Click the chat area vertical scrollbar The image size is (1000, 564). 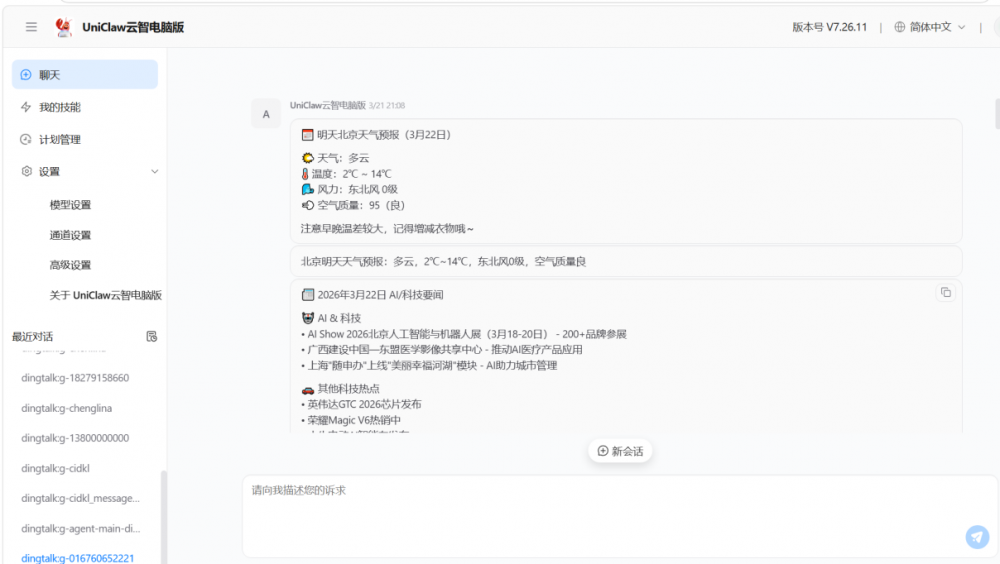click(996, 115)
